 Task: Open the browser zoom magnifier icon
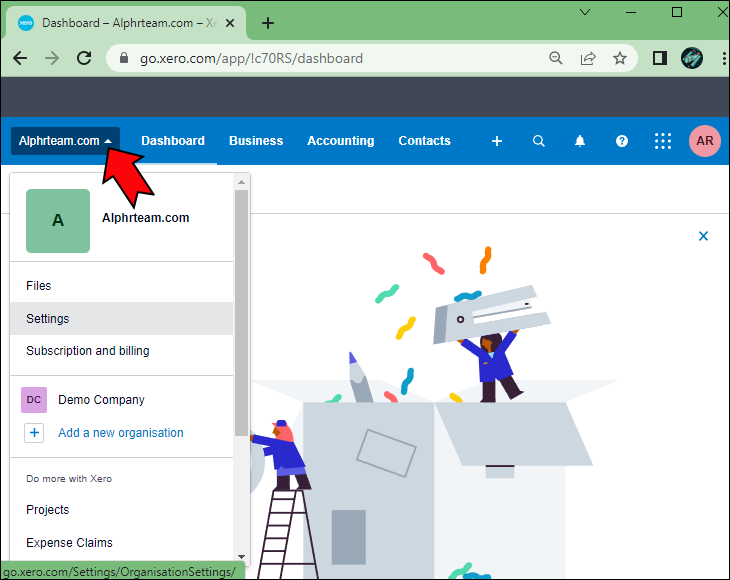555,58
